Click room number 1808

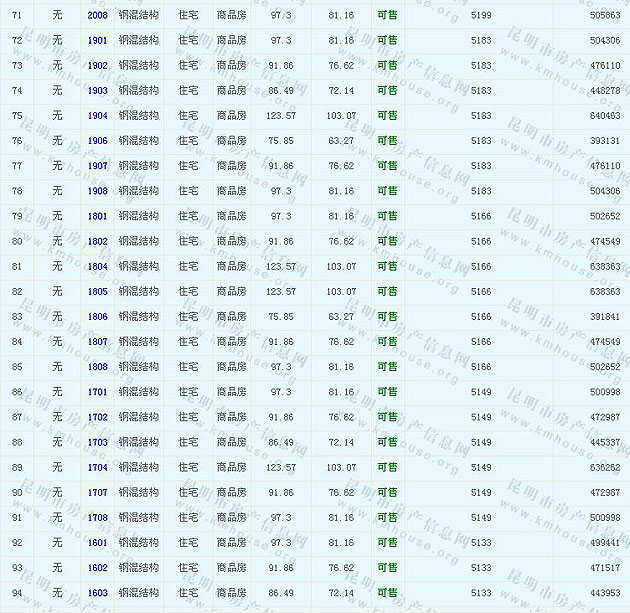pyautogui.click(x=97, y=367)
